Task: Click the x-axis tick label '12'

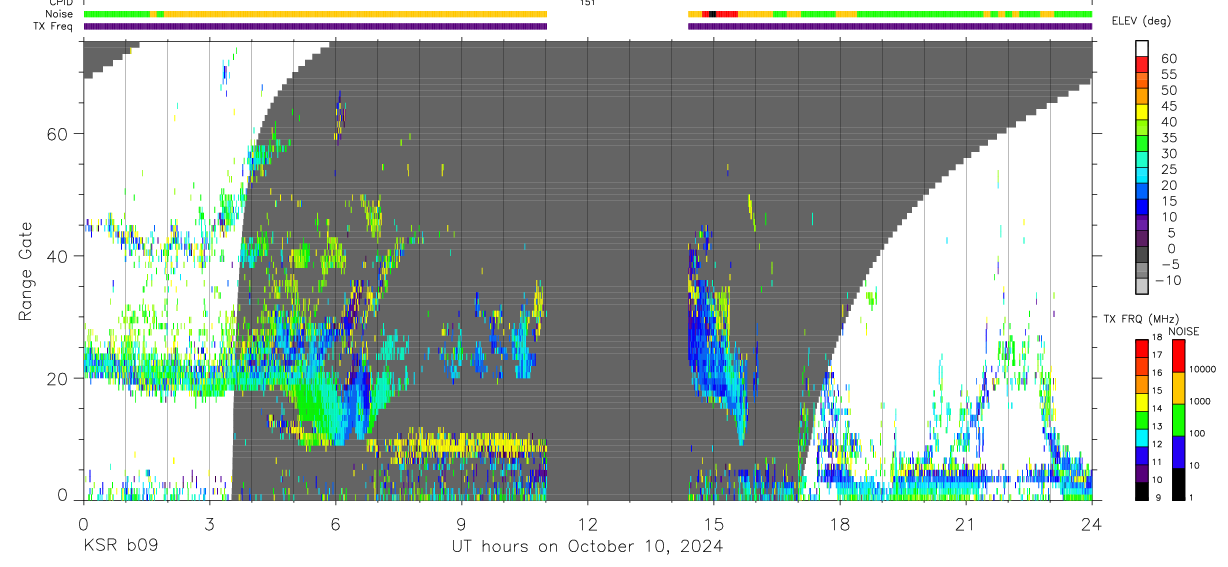Action: click(587, 523)
